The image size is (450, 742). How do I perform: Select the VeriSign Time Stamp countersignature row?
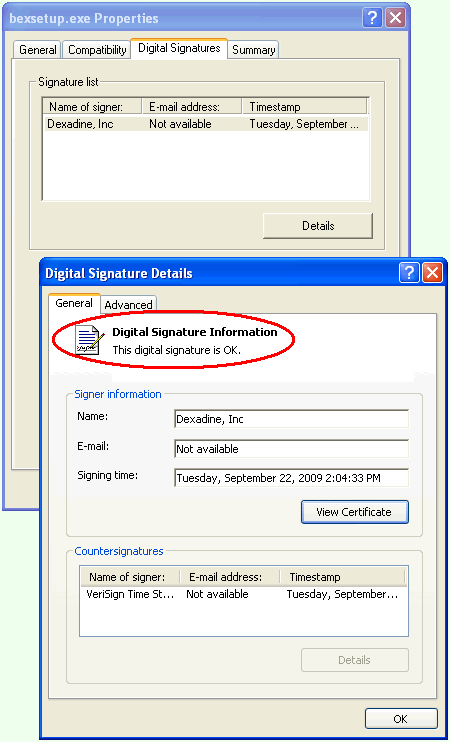pos(244,594)
